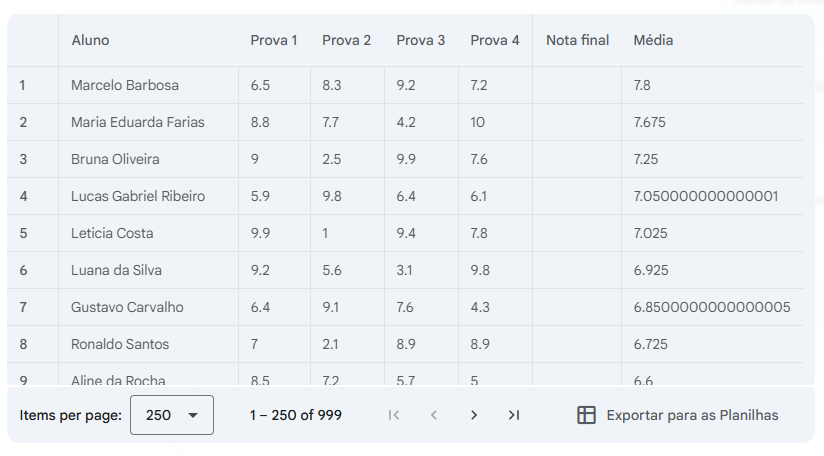Screen dimensions: 824x456
Task: Select the Prova 4 column header
Action: pos(495,40)
